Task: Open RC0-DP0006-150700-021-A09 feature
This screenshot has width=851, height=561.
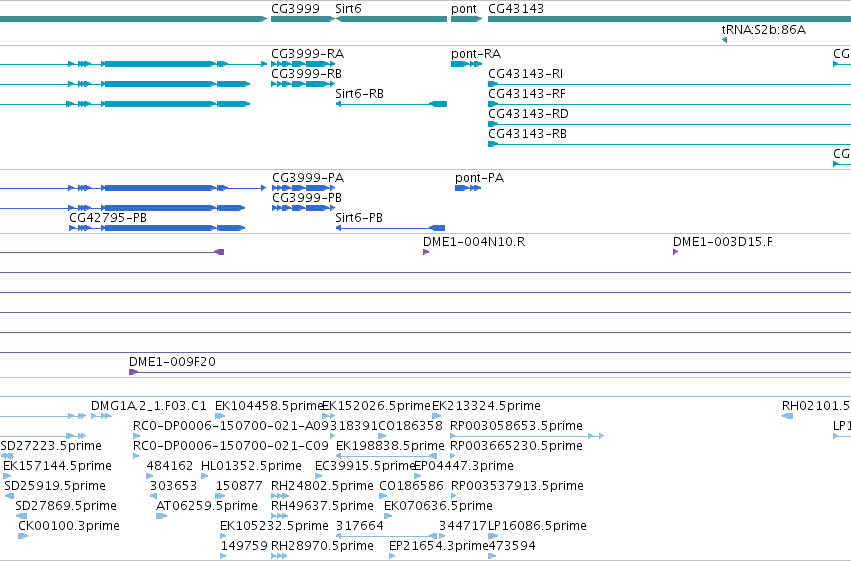Action: (x=231, y=426)
